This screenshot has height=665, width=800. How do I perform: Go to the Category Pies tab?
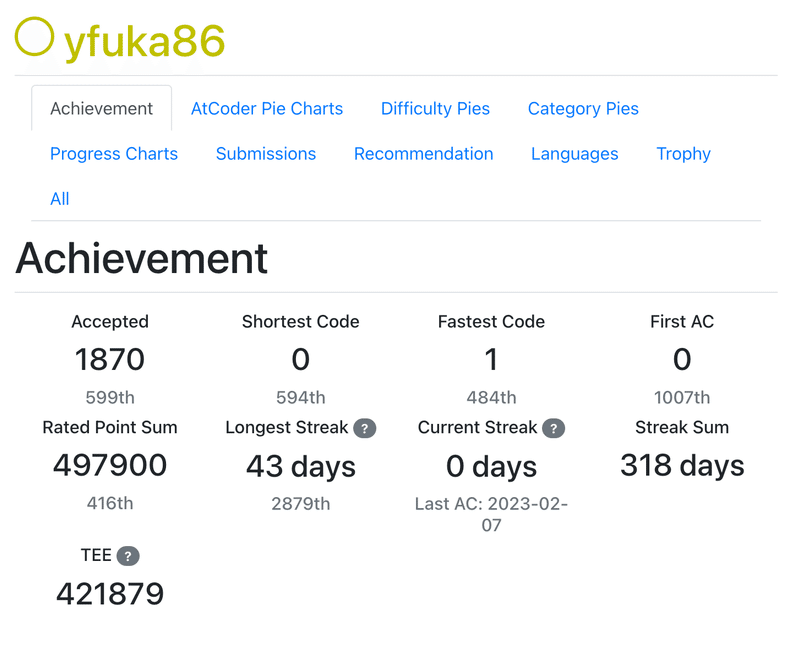coord(583,109)
